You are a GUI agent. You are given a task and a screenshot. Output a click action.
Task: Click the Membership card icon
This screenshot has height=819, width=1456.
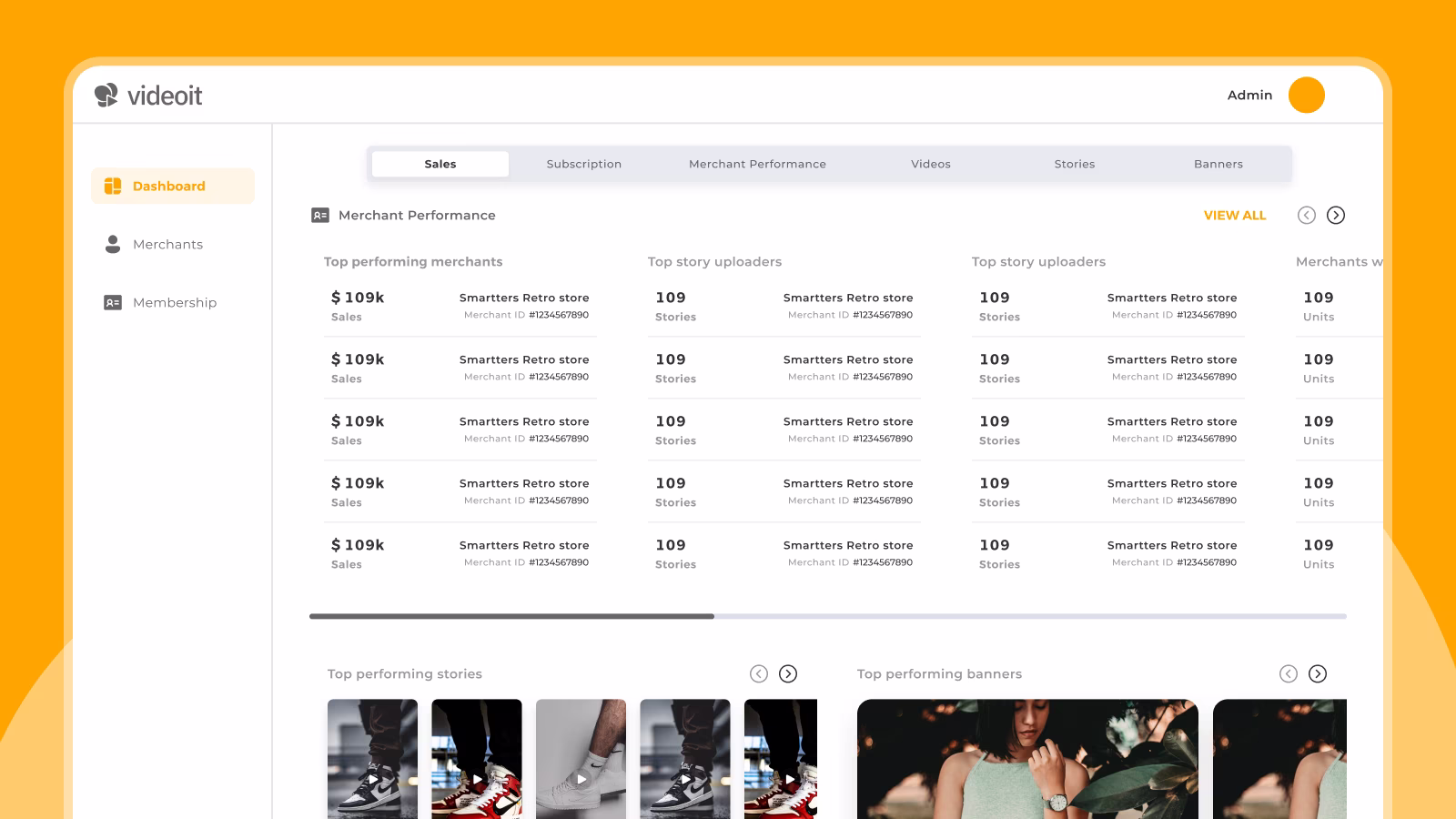(x=113, y=302)
